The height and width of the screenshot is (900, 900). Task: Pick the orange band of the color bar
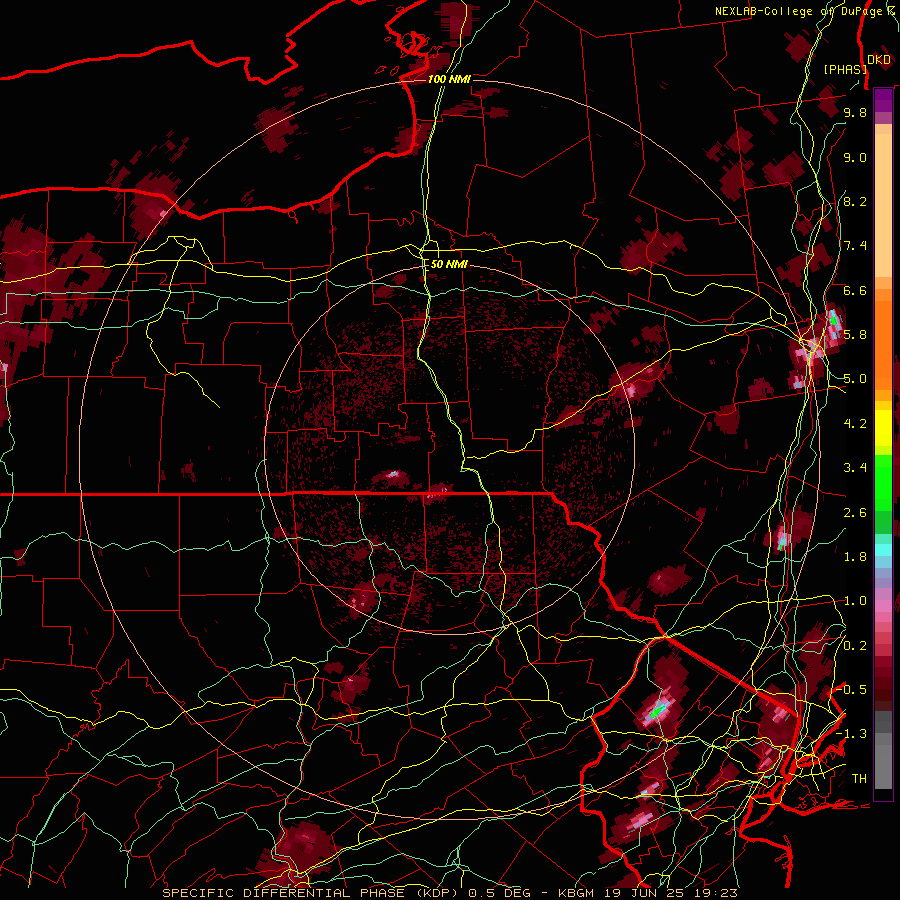click(x=883, y=339)
